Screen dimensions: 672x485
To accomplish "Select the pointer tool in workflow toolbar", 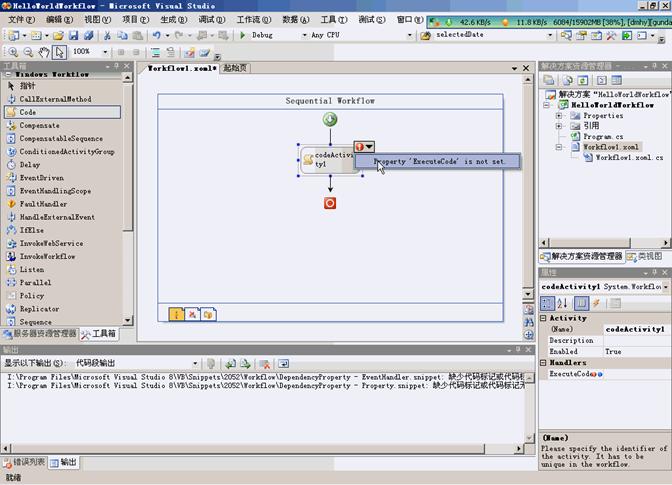I will tap(59, 52).
